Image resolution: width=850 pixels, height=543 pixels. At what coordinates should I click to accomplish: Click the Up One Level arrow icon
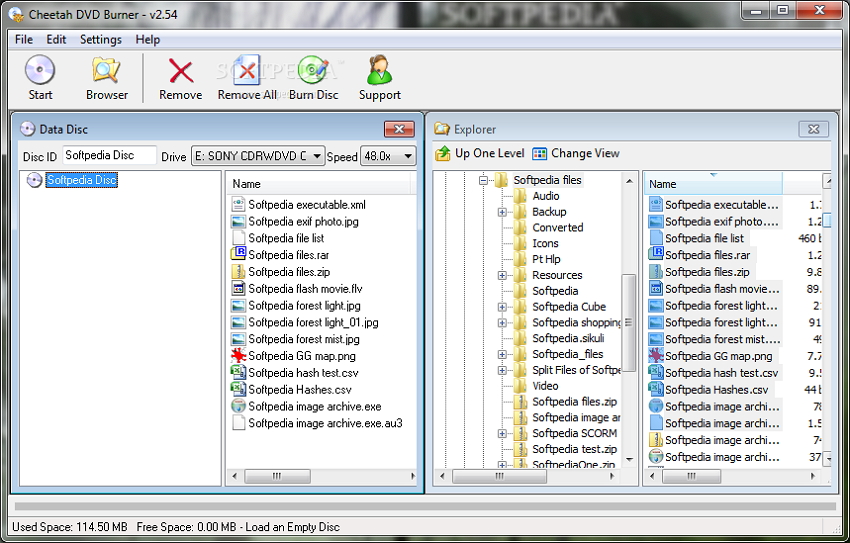point(443,153)
